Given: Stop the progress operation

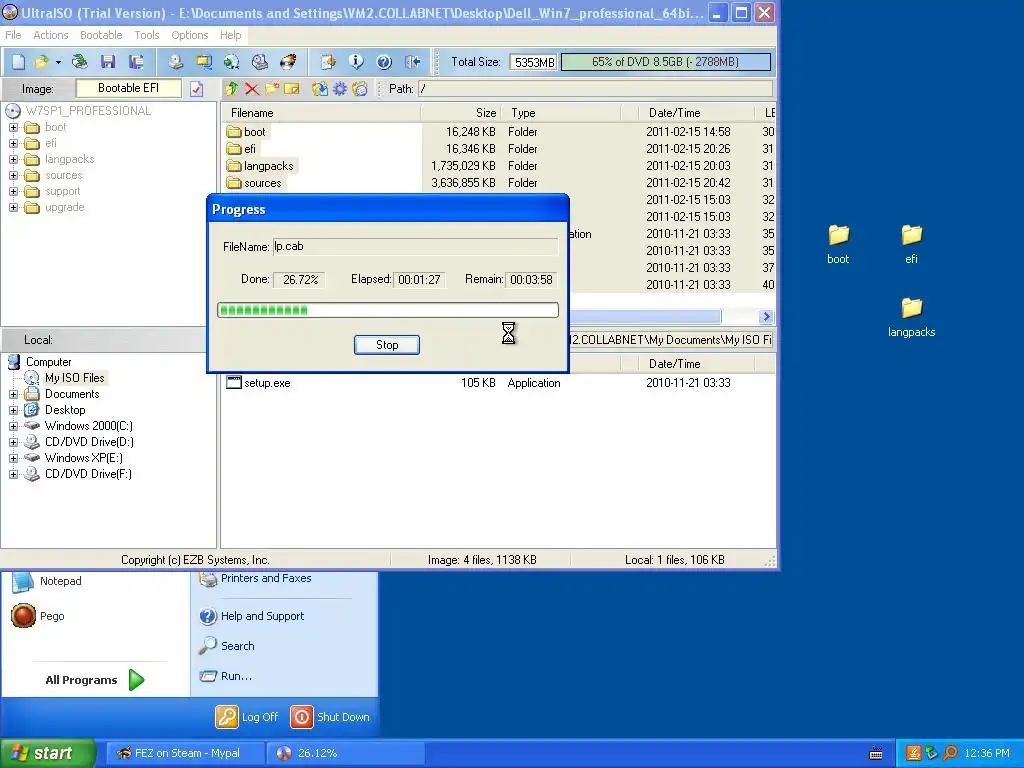Looking at the screenshot, I should pos(387,345).
